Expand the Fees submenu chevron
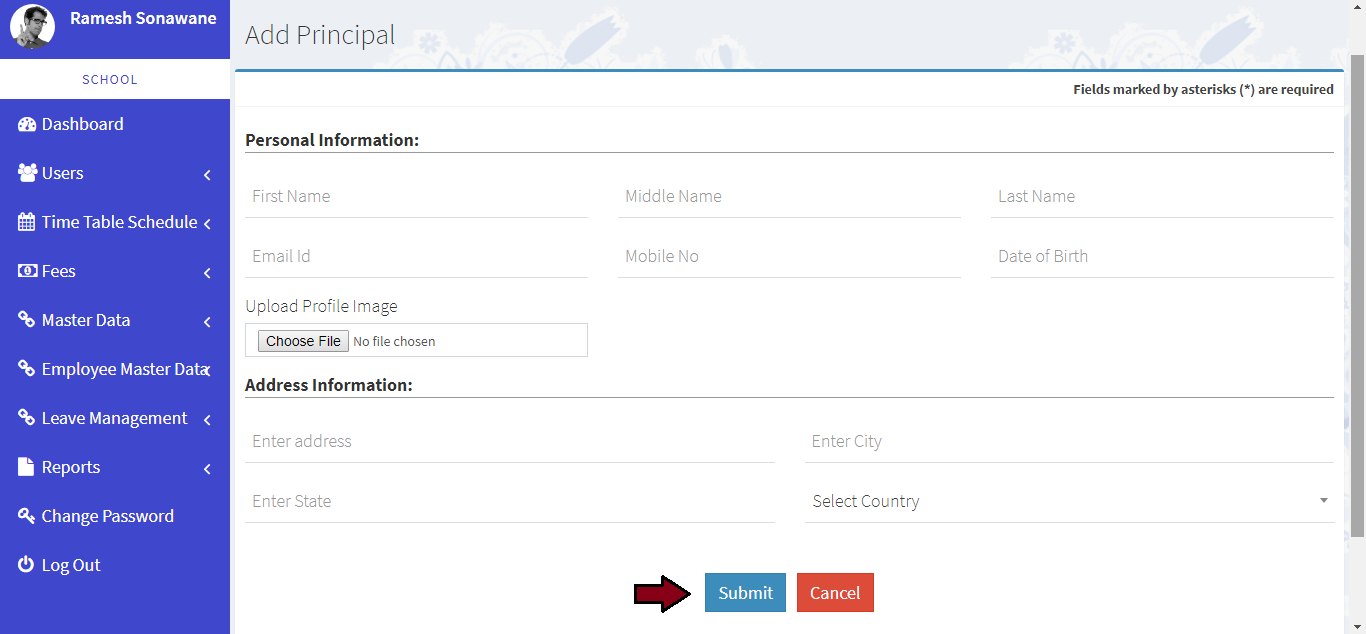The image size is (1366, 634). coord(207,273)
